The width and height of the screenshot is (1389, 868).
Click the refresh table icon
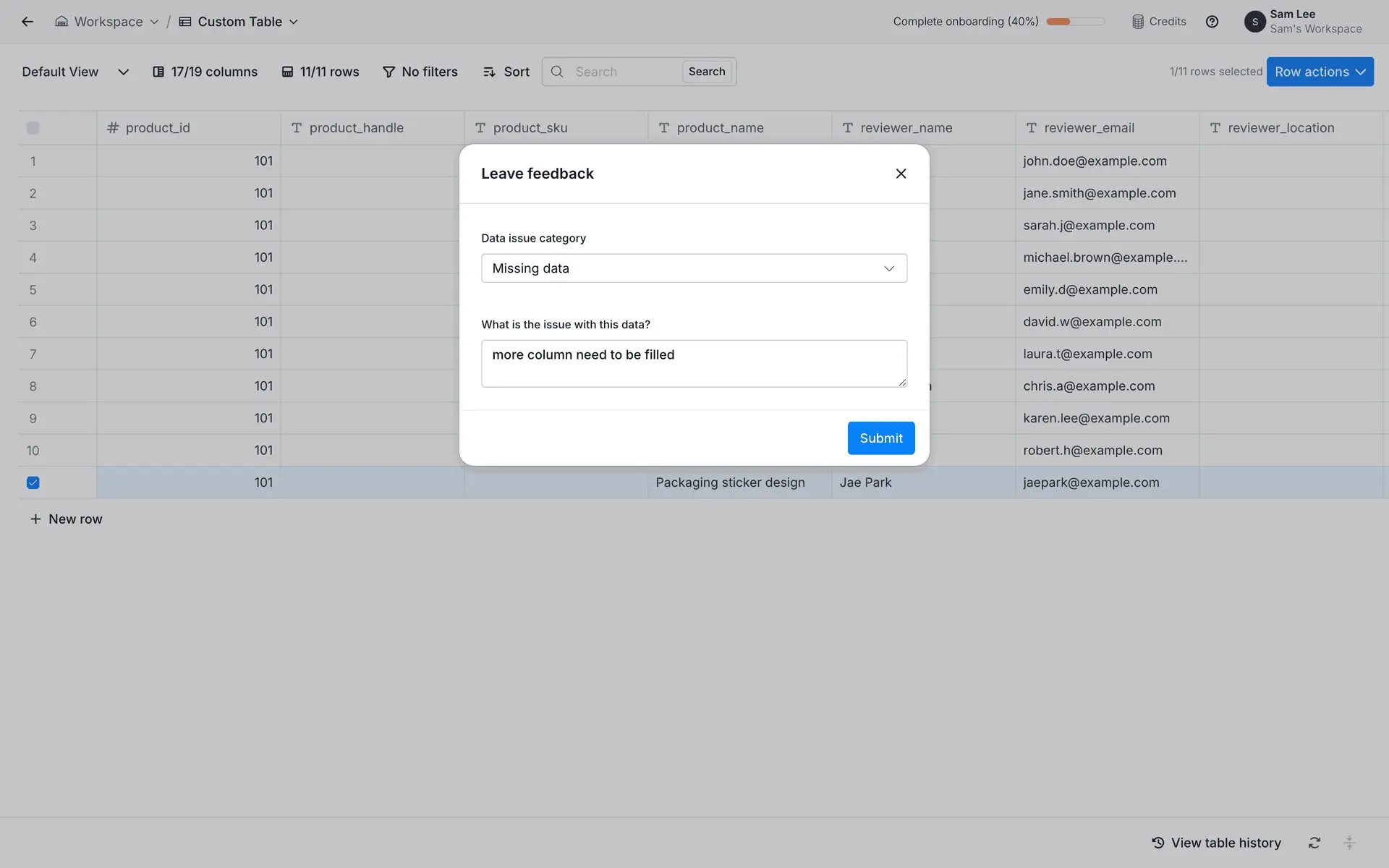(x=1314, y=843)
